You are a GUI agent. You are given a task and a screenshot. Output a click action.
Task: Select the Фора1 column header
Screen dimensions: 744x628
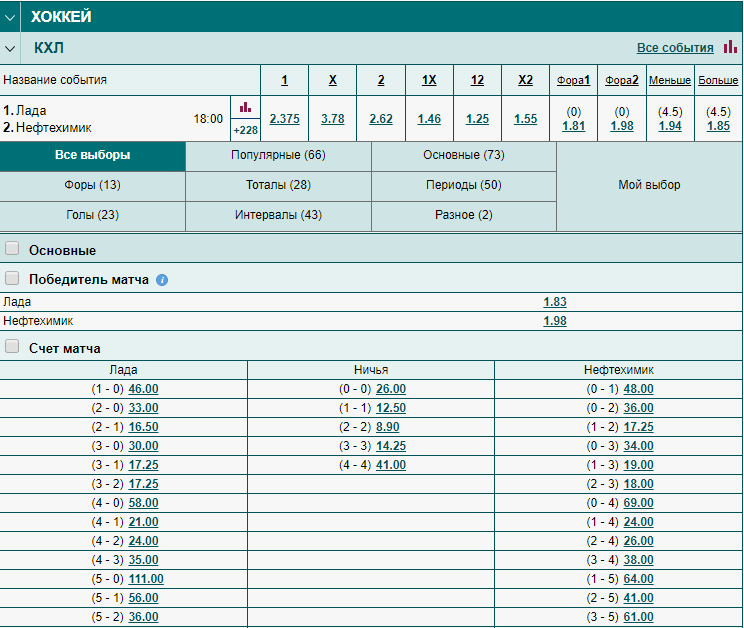[573, 80]
